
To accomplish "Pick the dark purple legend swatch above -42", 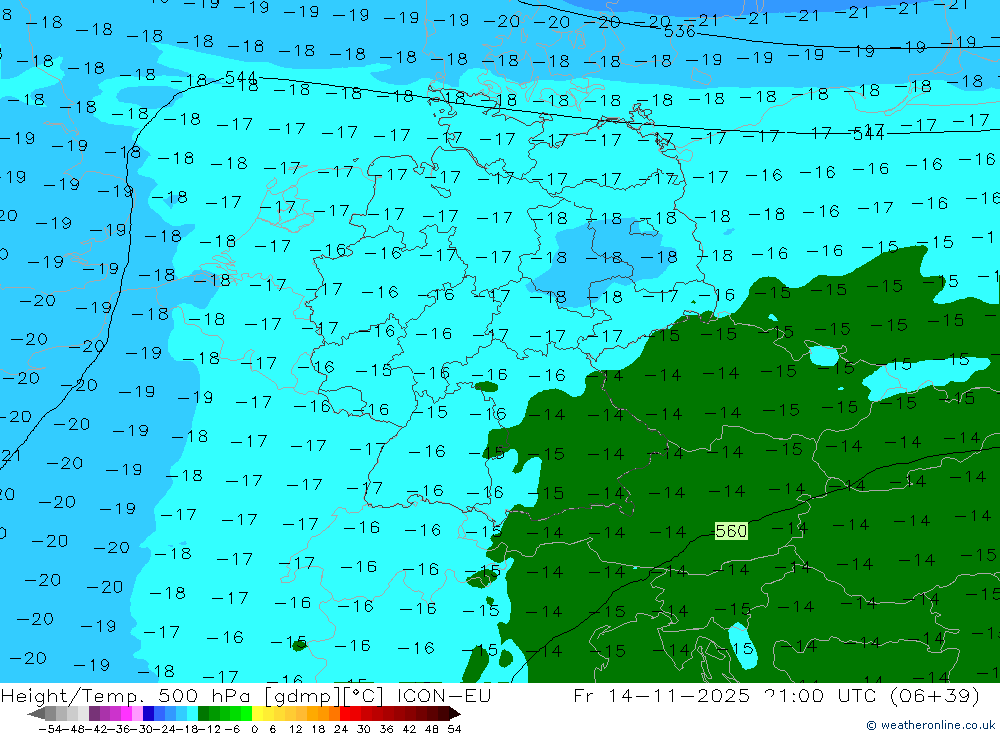I will tap(94, 713).
